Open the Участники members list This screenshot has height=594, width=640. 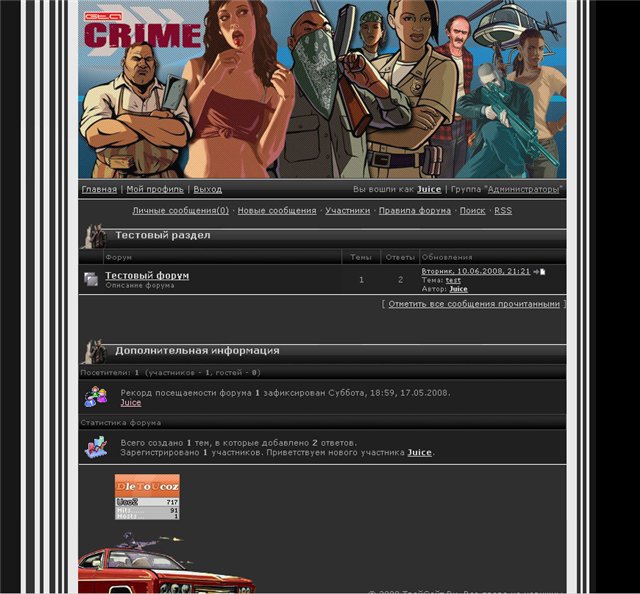click(x=347, y=211)
